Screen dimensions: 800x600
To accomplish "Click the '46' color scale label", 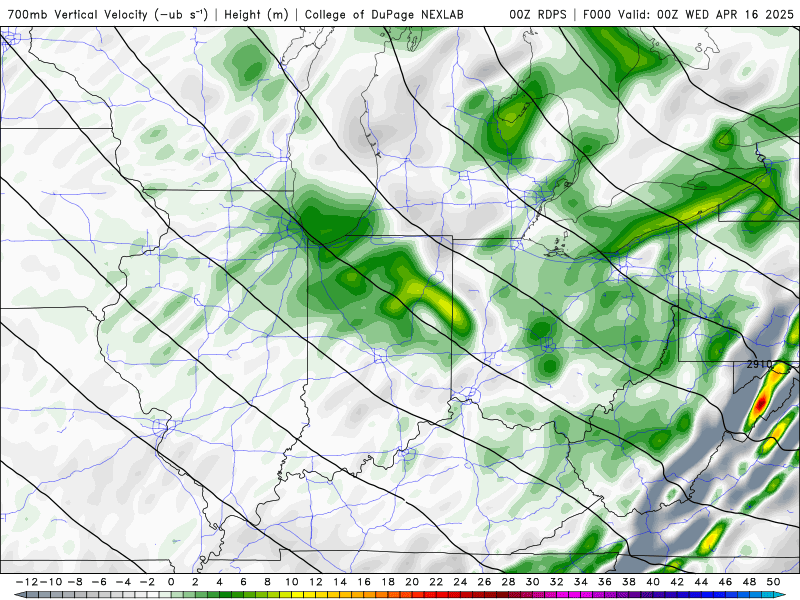I will point(725,582).
